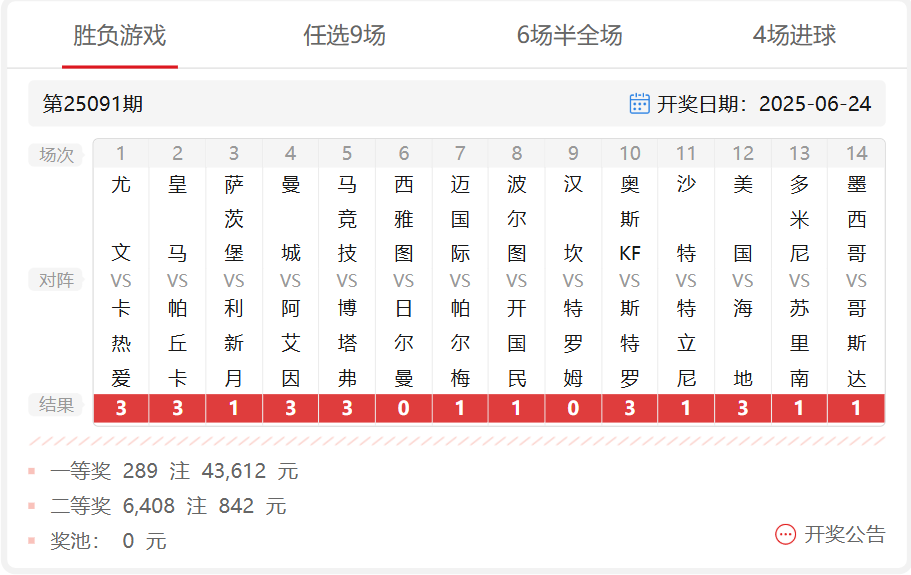911x575 pixels.
Task: Select match number 7 header
Action: point(460,153)
